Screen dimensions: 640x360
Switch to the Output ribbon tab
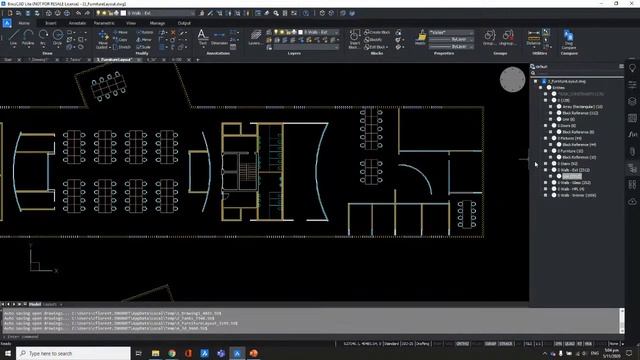tap(184, 23)
